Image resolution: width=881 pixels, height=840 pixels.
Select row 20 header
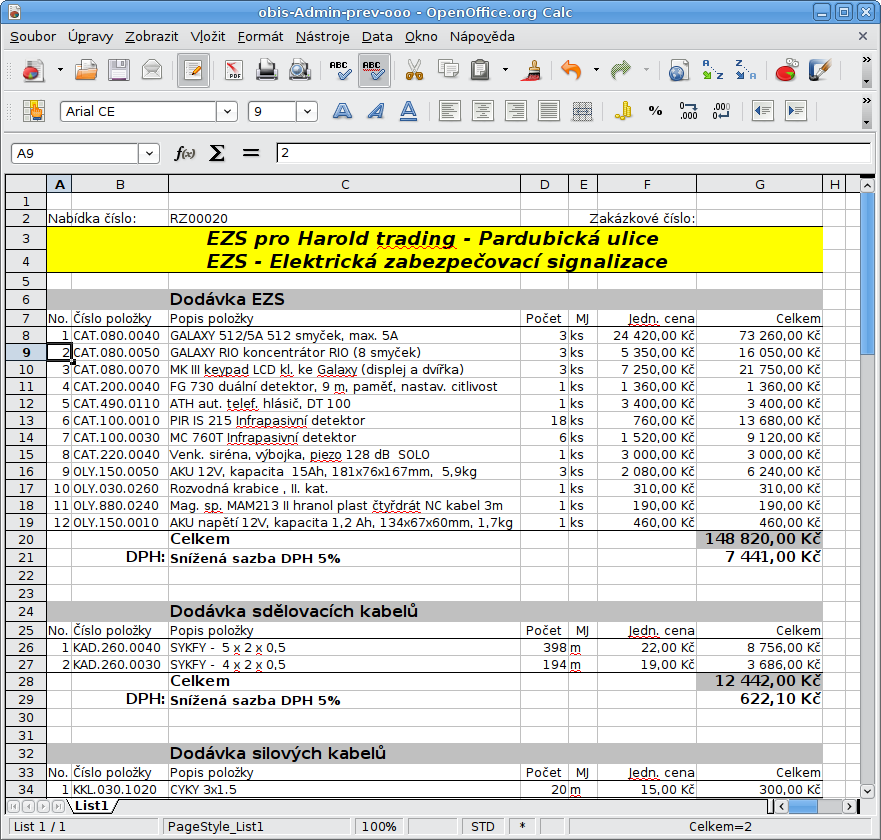pos(26,539)
